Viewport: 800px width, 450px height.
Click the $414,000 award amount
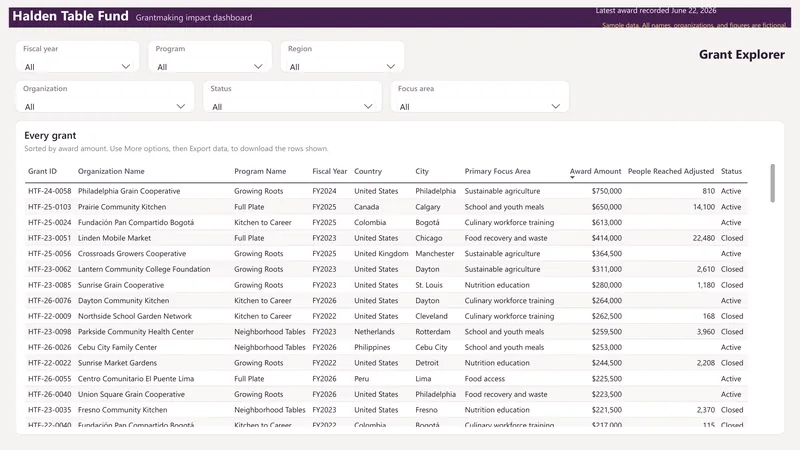coord(607,238)
